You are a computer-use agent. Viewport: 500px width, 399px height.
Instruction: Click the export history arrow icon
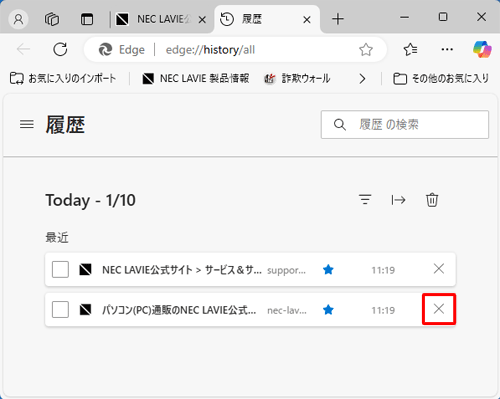(x=398, y=200)
